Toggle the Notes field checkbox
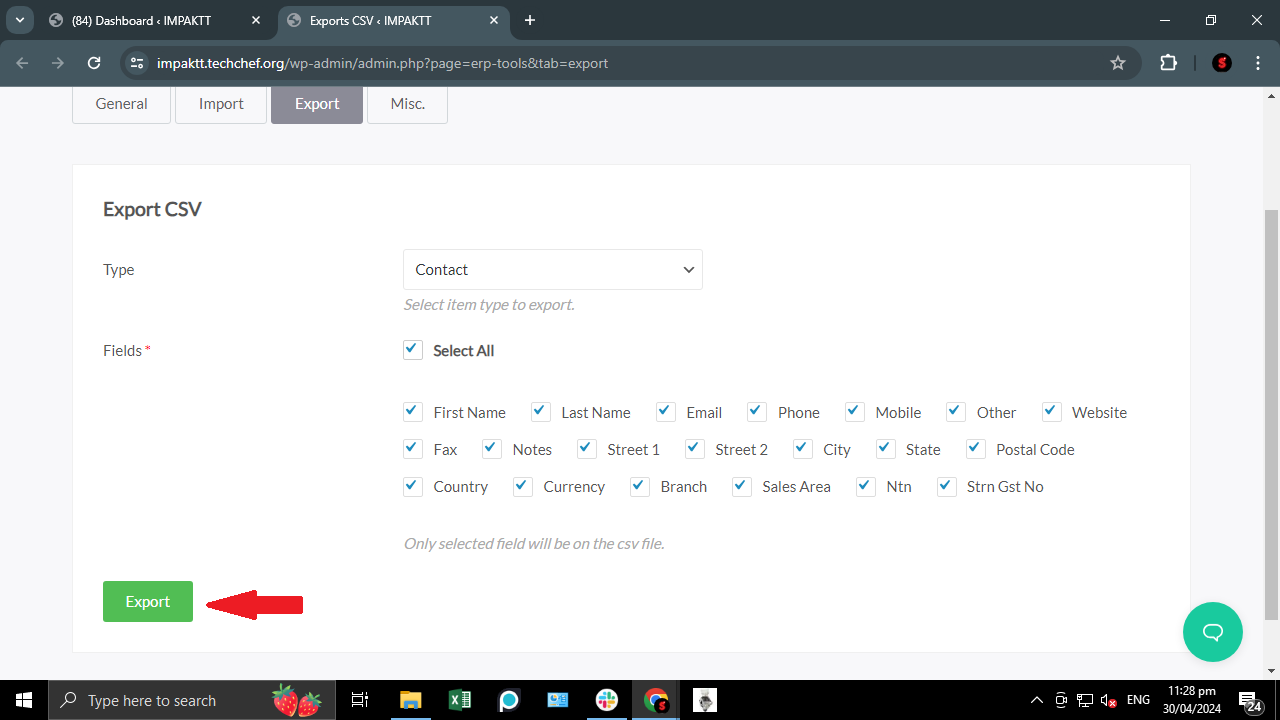This screenshot has height=720, width=1280. click(492, 449)
